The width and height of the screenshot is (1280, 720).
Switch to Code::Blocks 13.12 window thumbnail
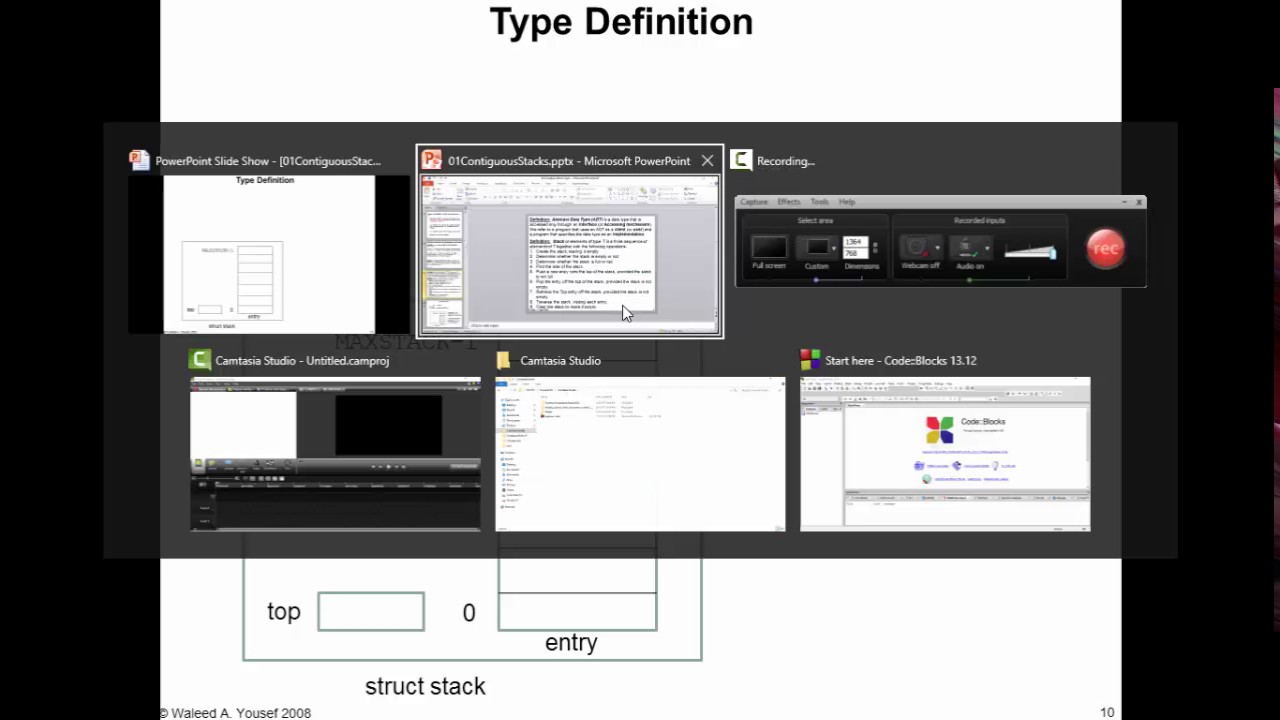(x=945, y=454)
